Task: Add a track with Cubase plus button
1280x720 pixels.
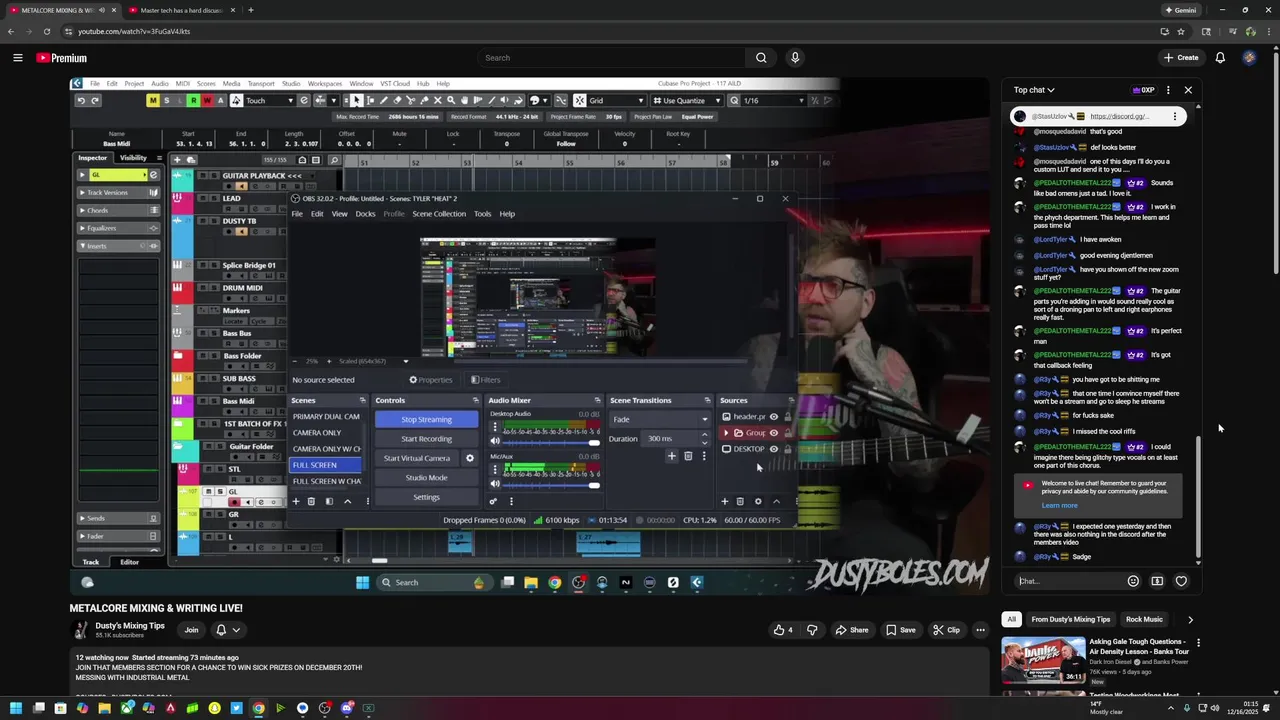Action: point(177,159)
